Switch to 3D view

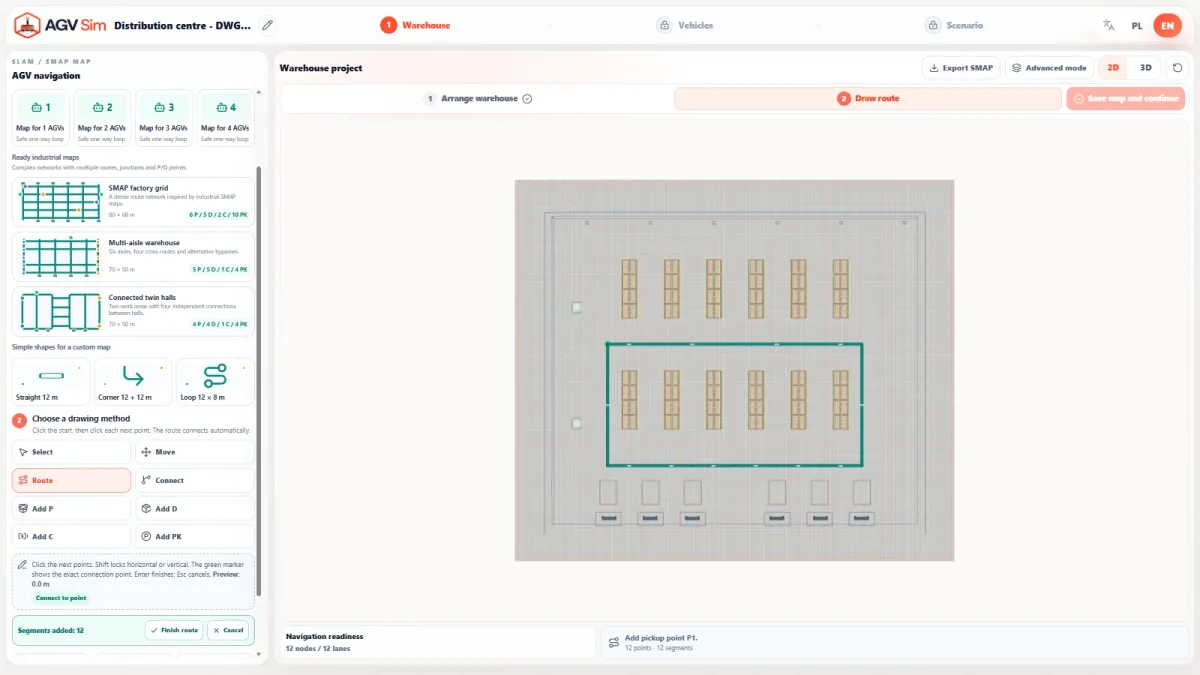1146,68
